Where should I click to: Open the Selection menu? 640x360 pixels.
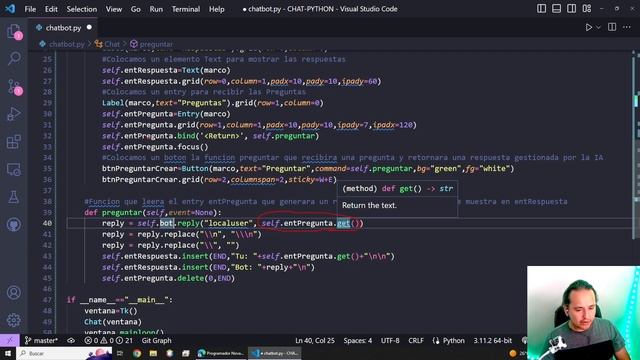coord(82,9)
